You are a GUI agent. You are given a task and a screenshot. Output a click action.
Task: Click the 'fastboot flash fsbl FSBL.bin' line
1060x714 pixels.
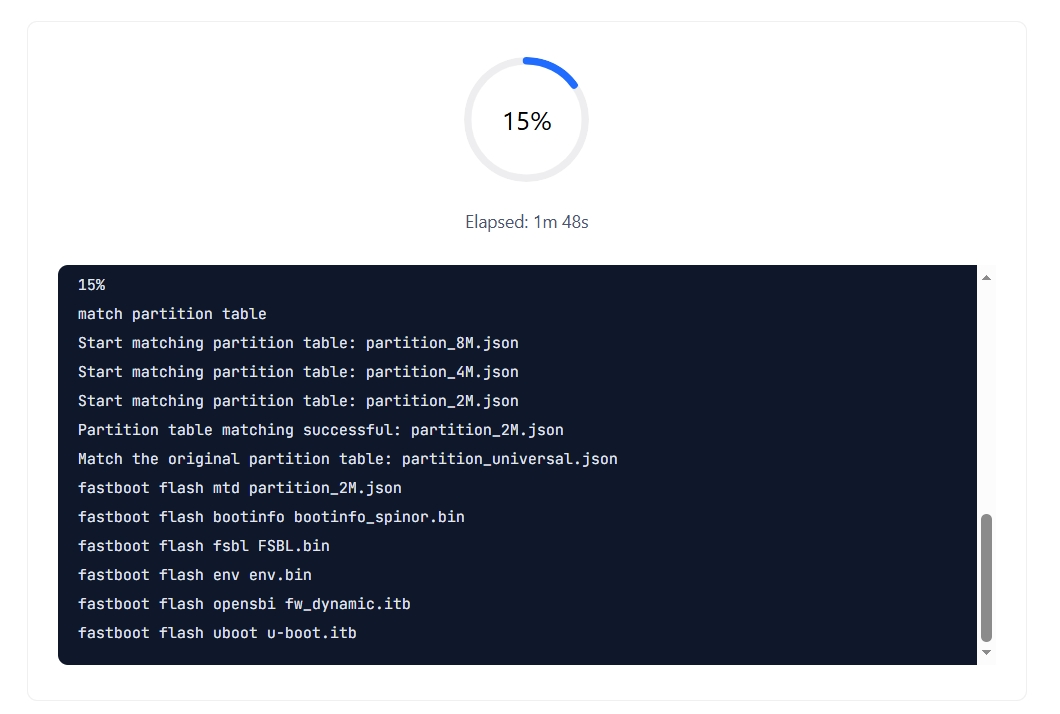(x=203, y=546)
